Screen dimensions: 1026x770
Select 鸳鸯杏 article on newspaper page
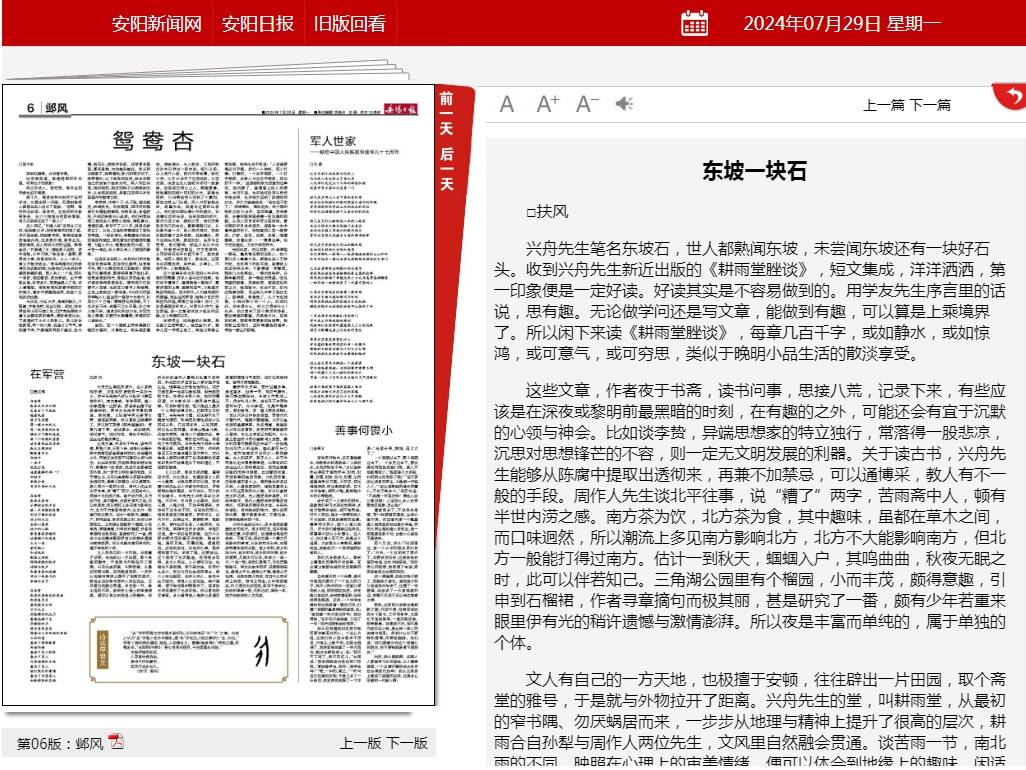tap(153, 140)
